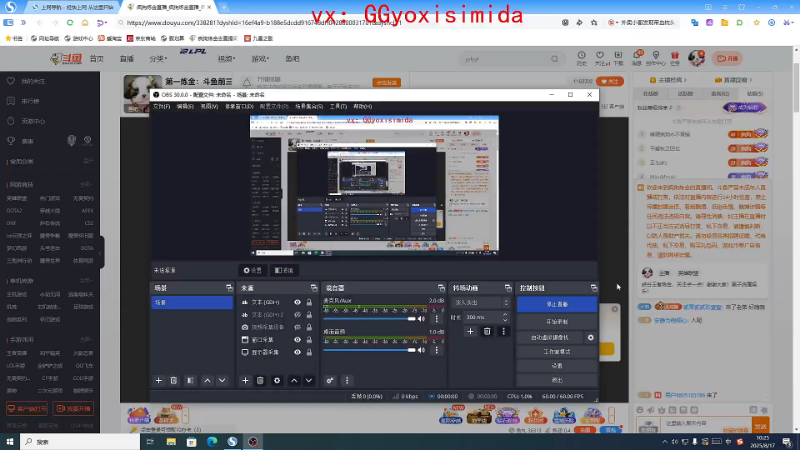Toggle visibility of the video capture device source
The height and width of the screenshot is (450, 800).
pos(297,327)
